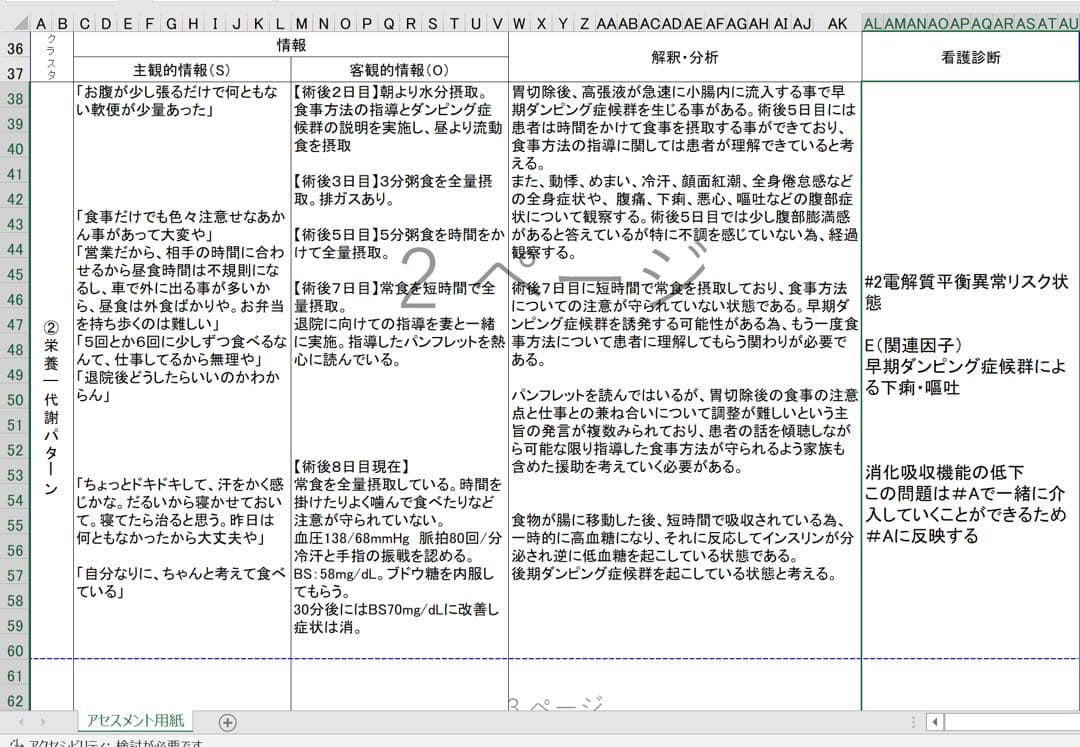Select the 情報 header cell
Viewport: 1080px width, 747px height.
291,45
